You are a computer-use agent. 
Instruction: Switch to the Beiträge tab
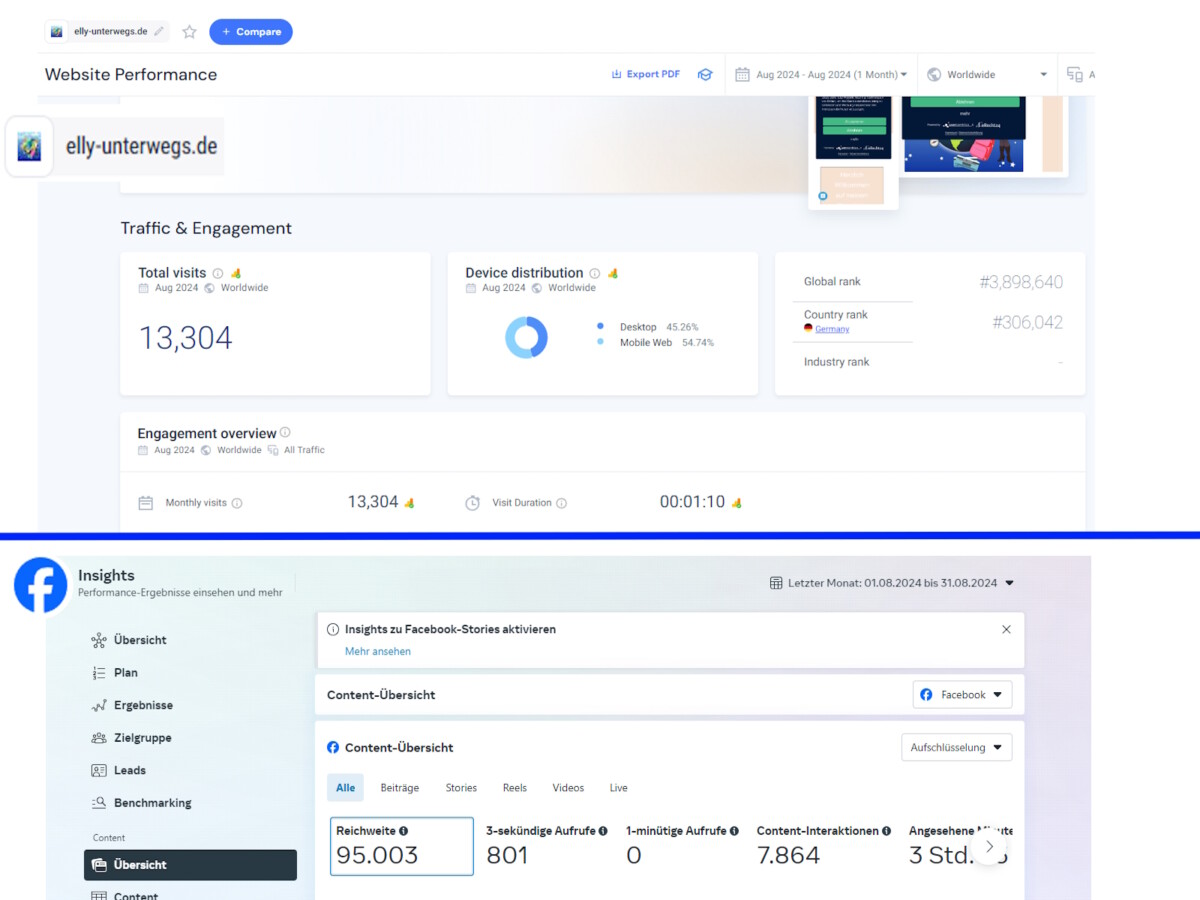400,788
